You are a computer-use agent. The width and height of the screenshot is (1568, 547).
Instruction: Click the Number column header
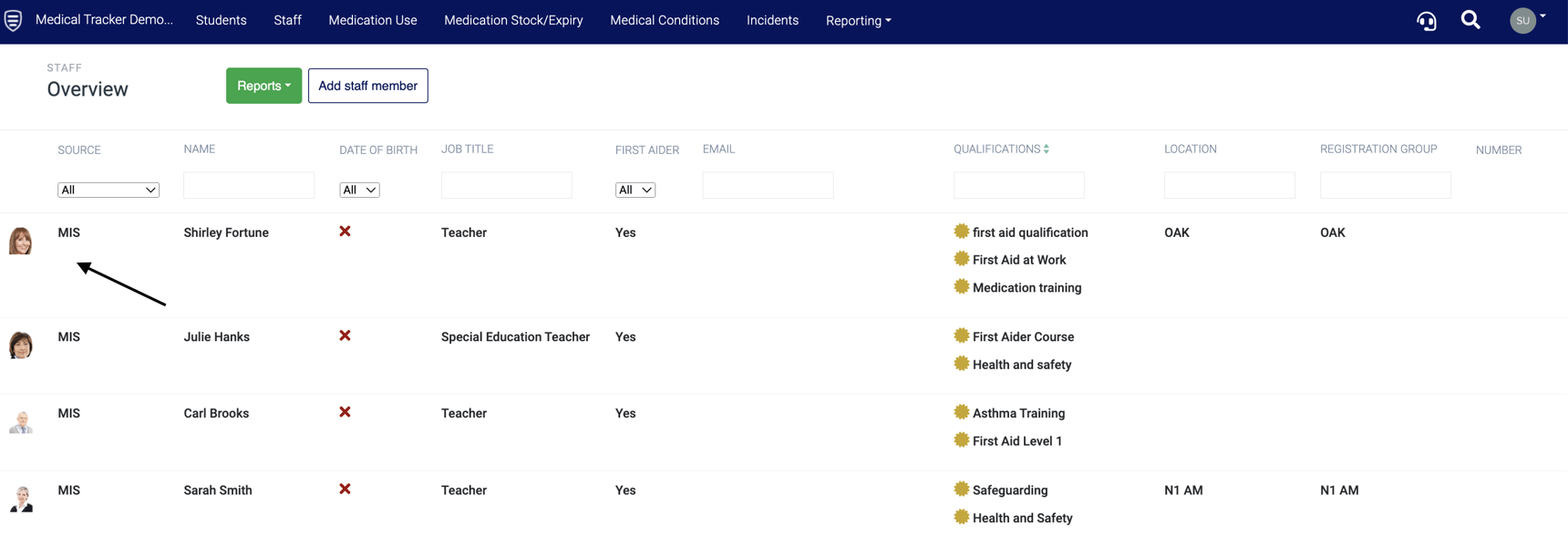[x=1499, y=150]
